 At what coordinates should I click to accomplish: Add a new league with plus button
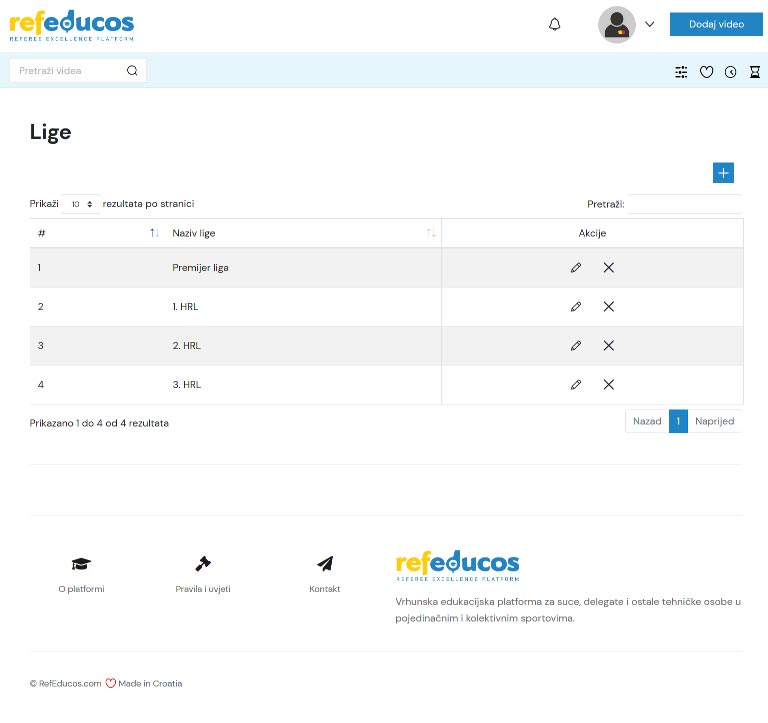click(723, 173)
